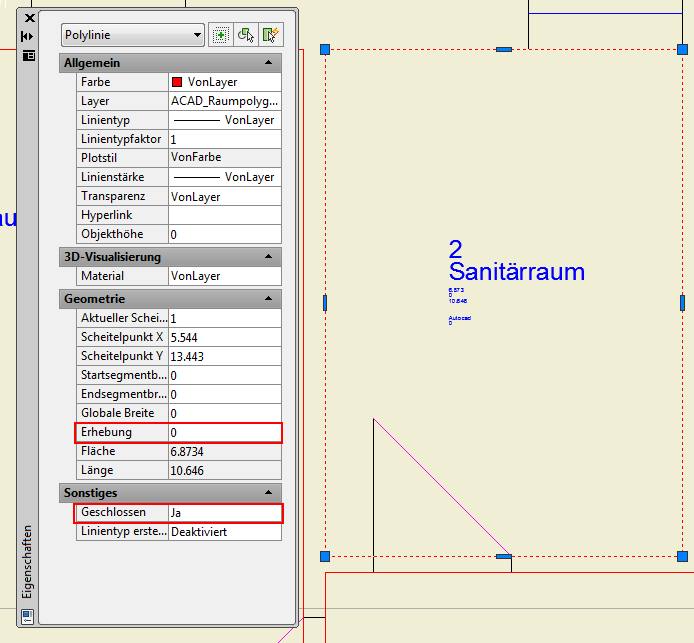Click the Sanitärraum room label text
The image size is (694, 643).
[x=517, y=272]
